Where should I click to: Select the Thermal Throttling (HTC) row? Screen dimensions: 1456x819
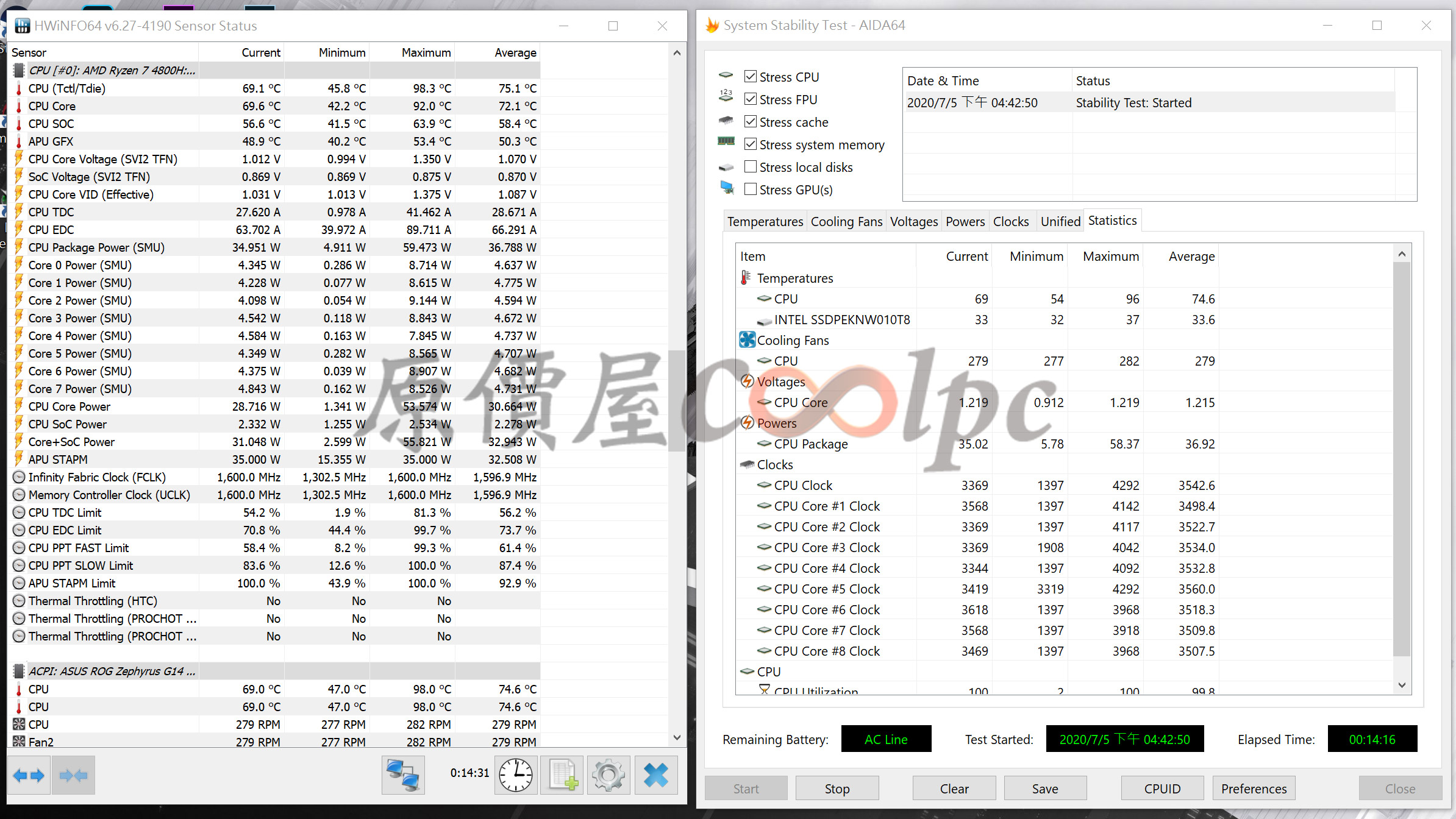(275, 601)
